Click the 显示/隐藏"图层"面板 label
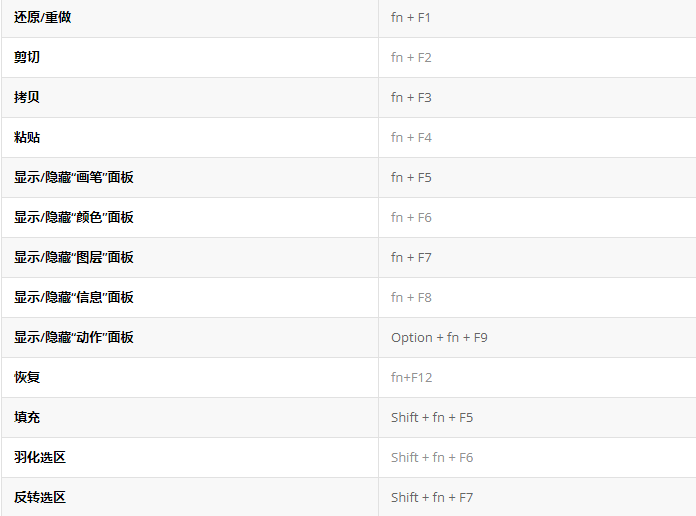The height and width of the screenshot is (516, 696). 74,258
